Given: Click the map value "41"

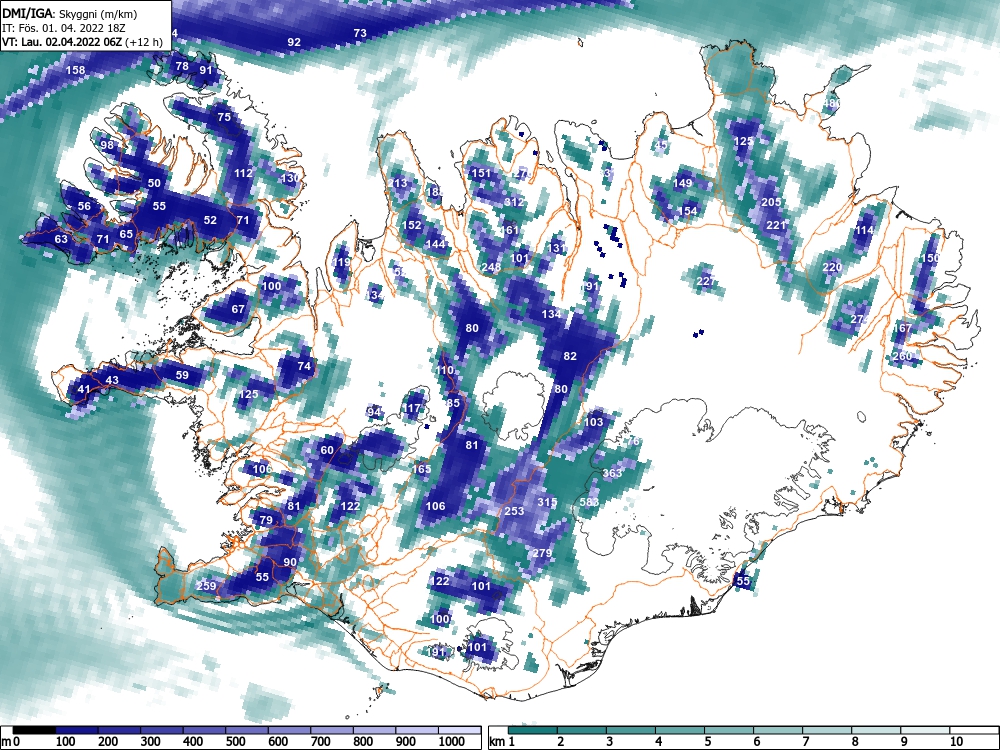Looking at the screenshot, I should pos(84,389).
